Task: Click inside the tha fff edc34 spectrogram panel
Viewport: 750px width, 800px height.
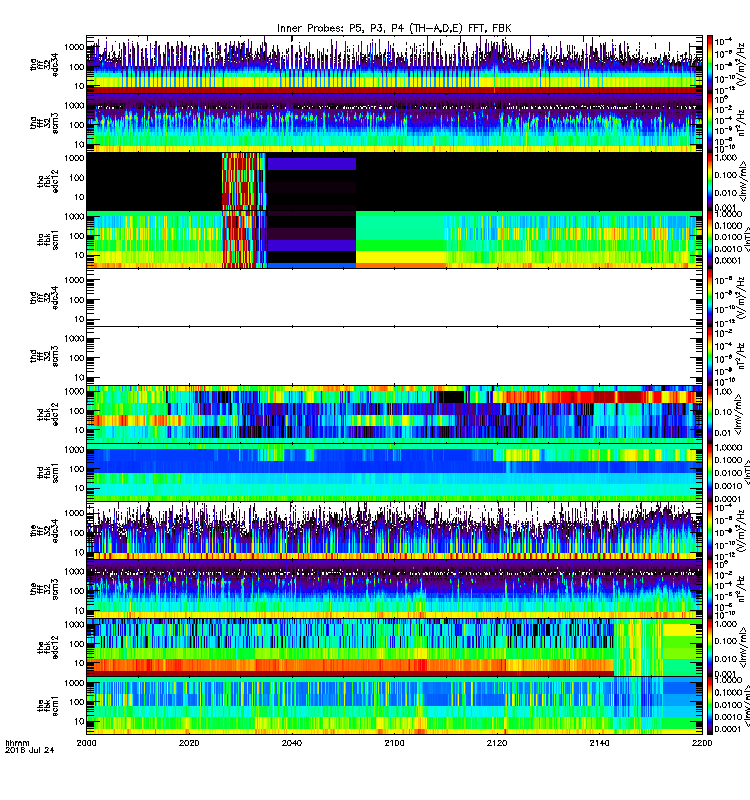Action: pos(394,64)
